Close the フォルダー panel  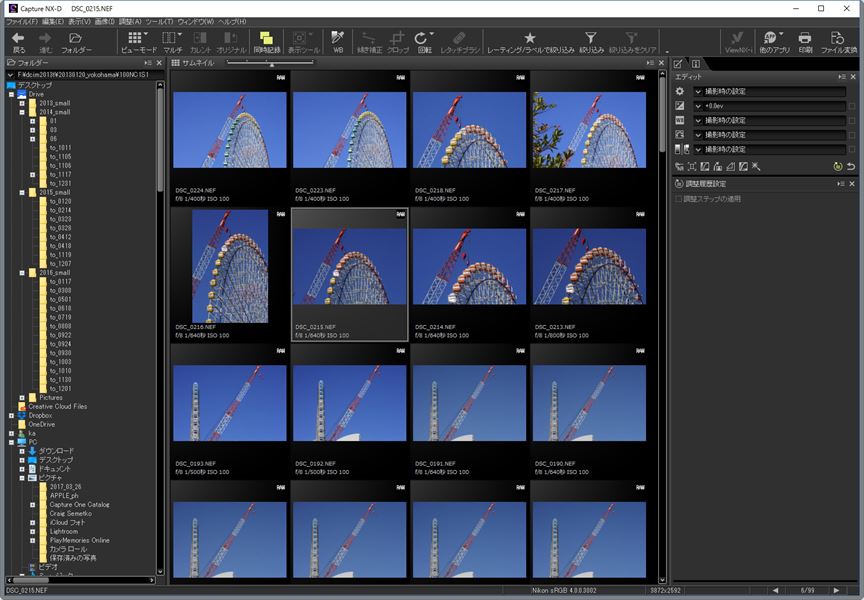[x=160, y=63]
